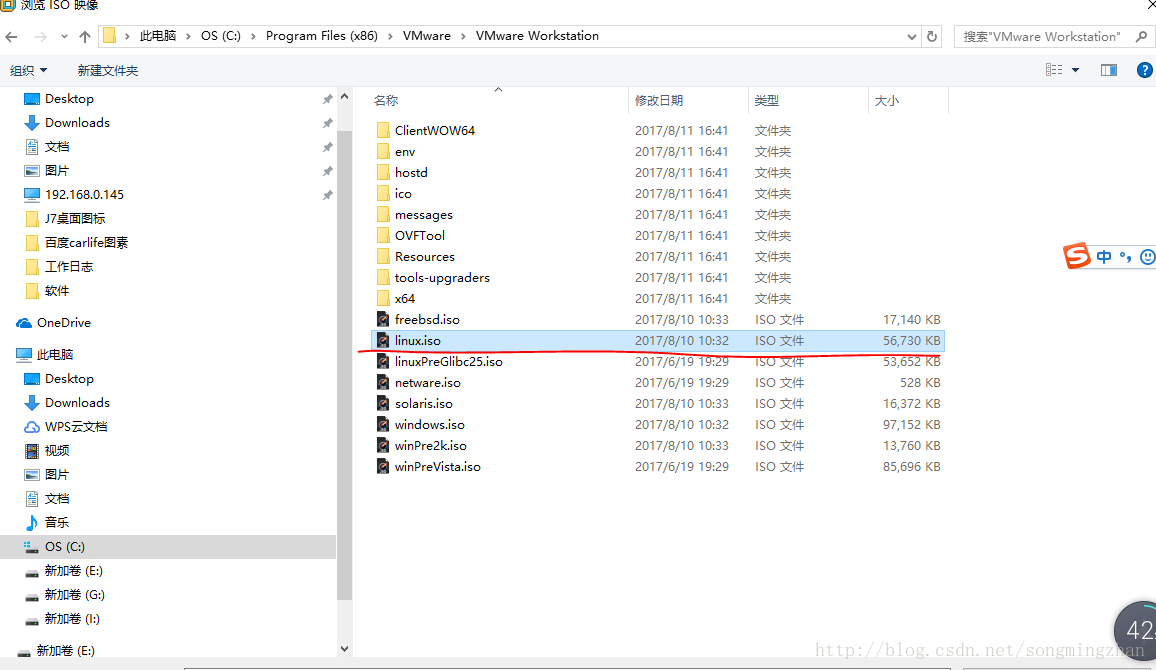Select the Resources folder

tap(425, 257)
